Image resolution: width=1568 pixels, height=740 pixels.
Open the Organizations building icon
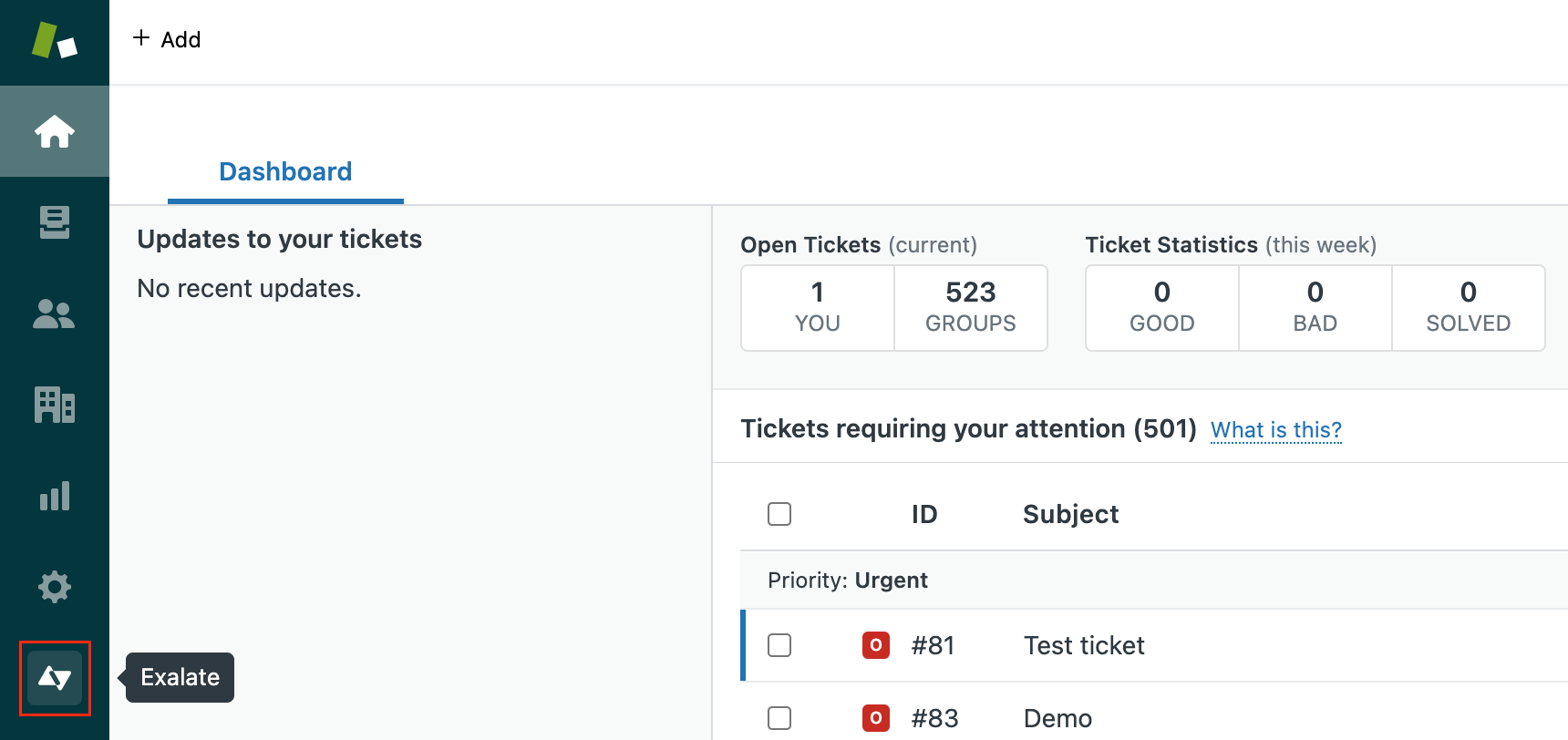[55, 405]
